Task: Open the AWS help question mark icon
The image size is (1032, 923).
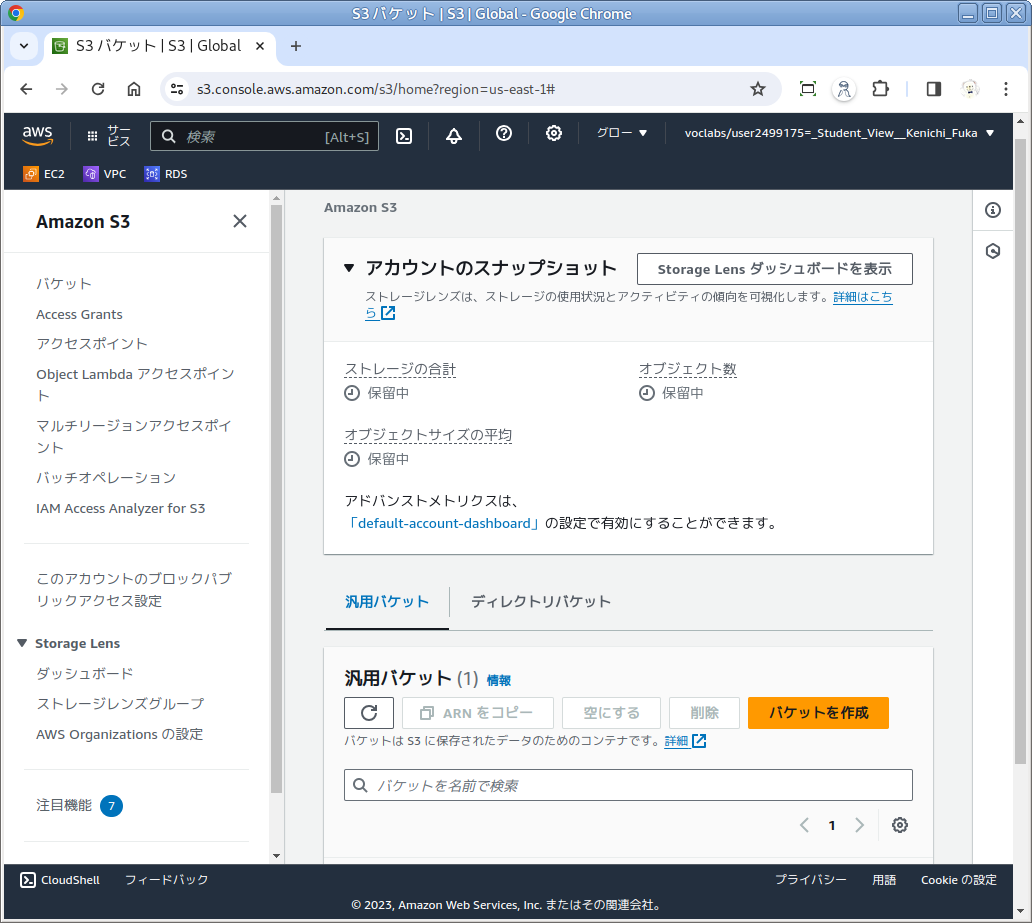Action: [504, 134]
